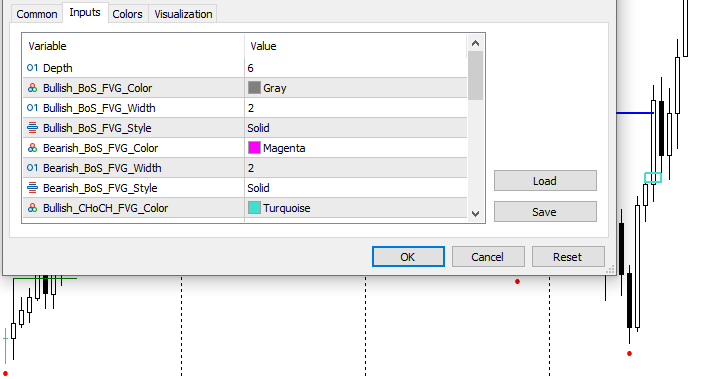Click the dialog resize grip at corner

(610, 270)
